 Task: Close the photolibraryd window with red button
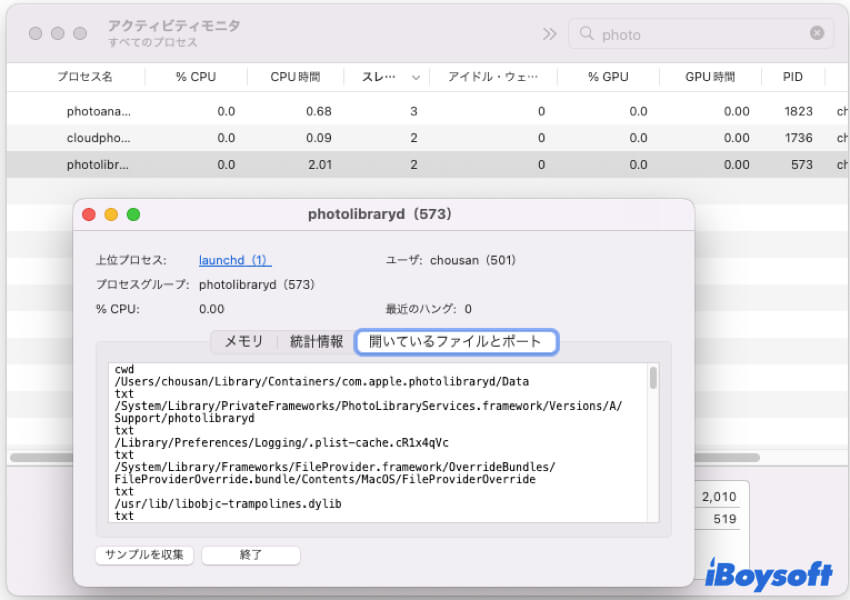89,215
